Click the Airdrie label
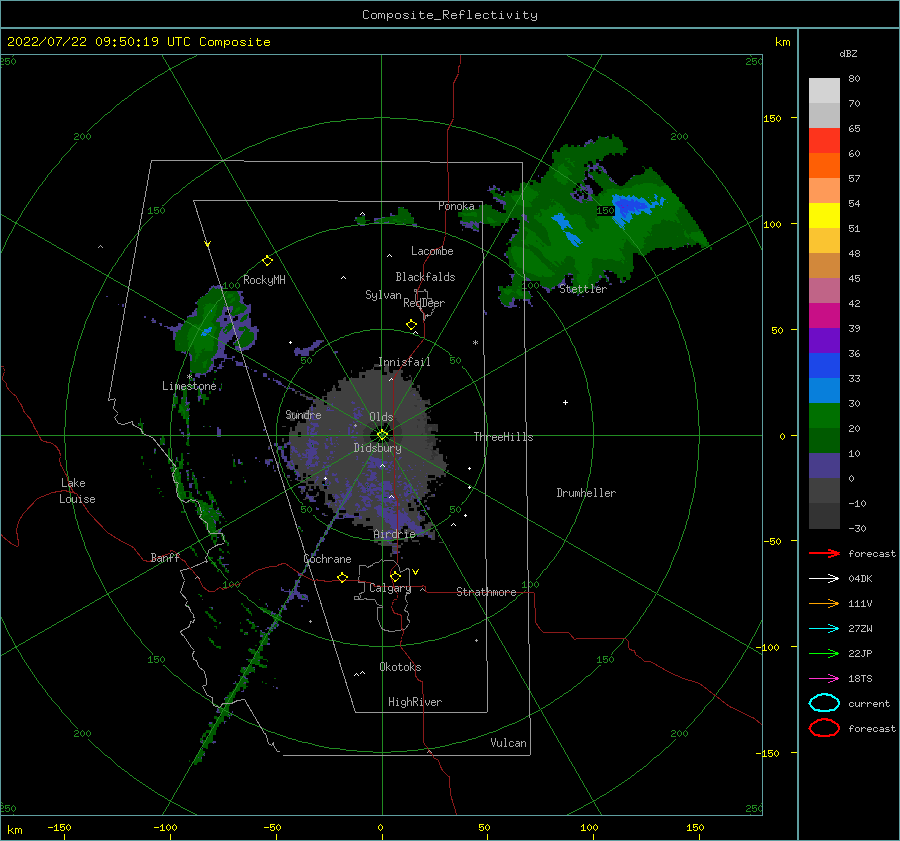This screenshot has height=841, width=900. [394, 534]
